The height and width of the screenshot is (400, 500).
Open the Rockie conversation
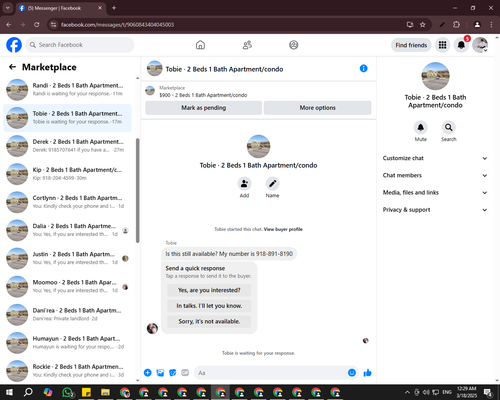coord(67,370)
